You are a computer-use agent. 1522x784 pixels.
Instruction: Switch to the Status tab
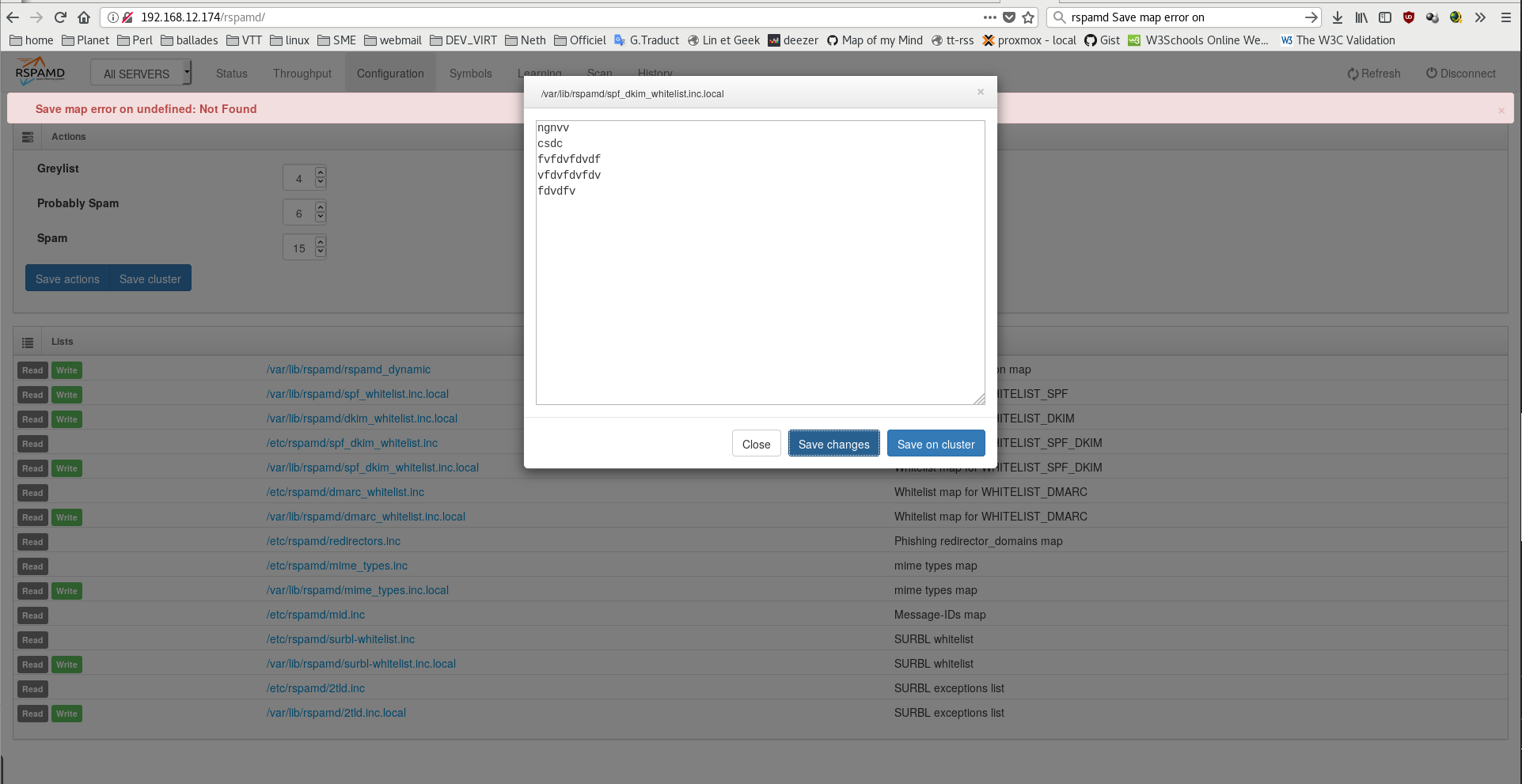click(232, 74)
